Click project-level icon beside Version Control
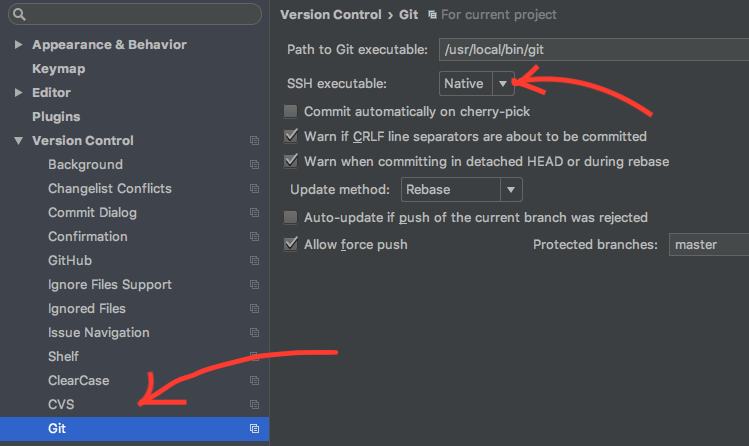This screenshot has height=446, width=749. [x=254, y=141]
